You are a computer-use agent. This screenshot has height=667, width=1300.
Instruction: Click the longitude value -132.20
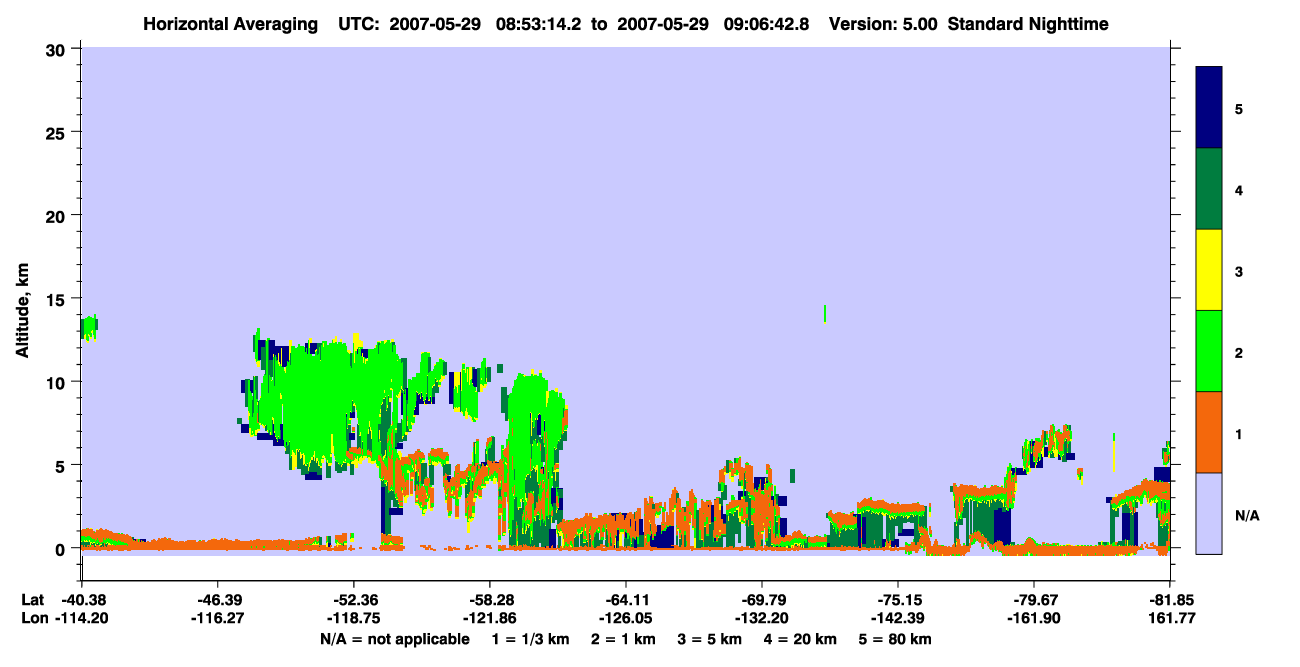click(x=762, y=618)
